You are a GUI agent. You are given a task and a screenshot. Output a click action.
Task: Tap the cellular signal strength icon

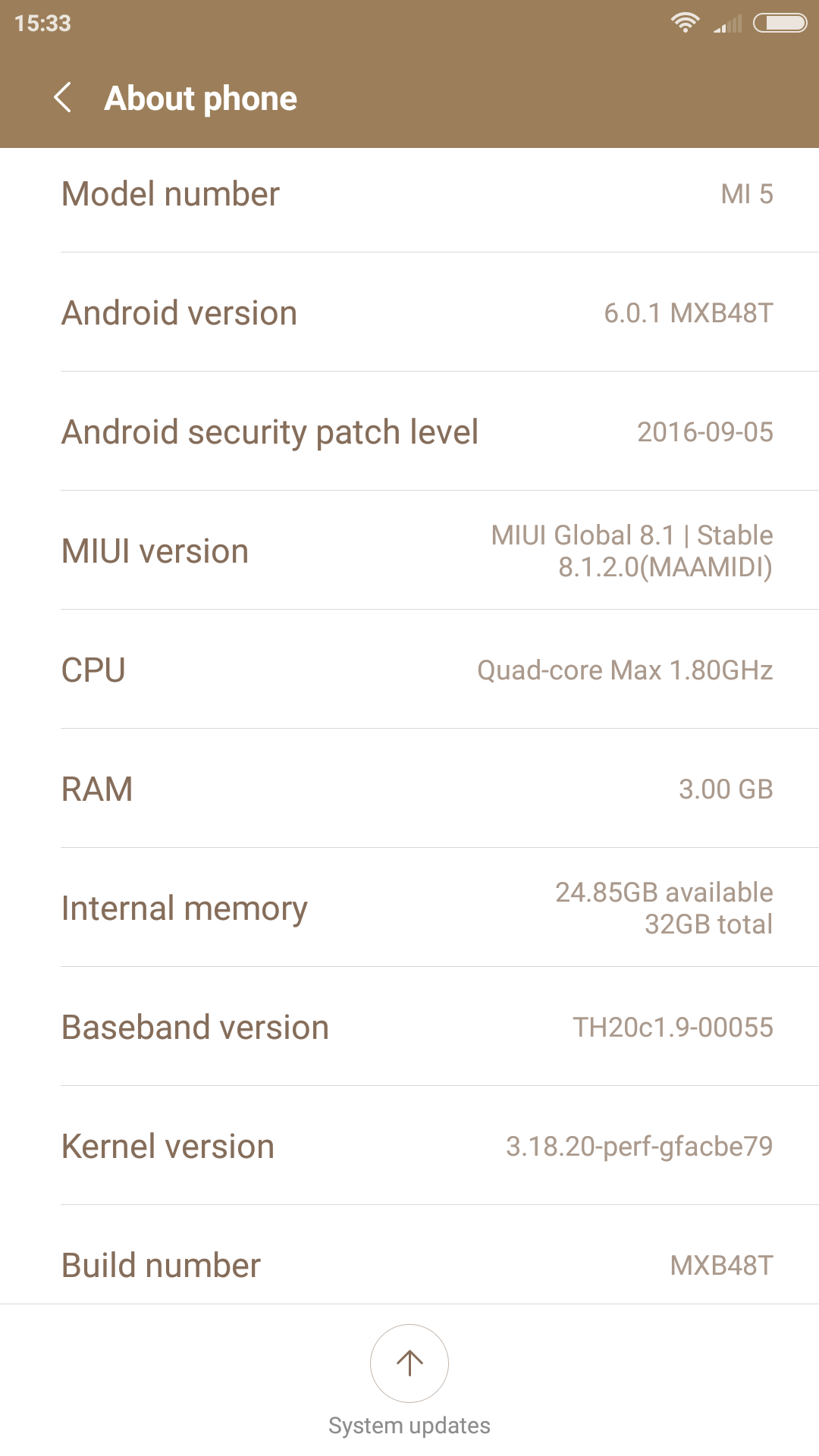point(728,24)
